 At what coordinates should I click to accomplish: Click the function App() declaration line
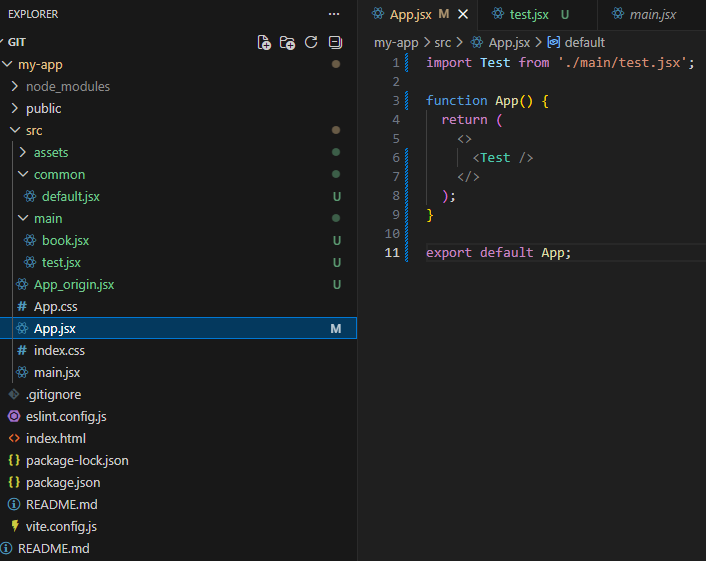pos(487,100)
